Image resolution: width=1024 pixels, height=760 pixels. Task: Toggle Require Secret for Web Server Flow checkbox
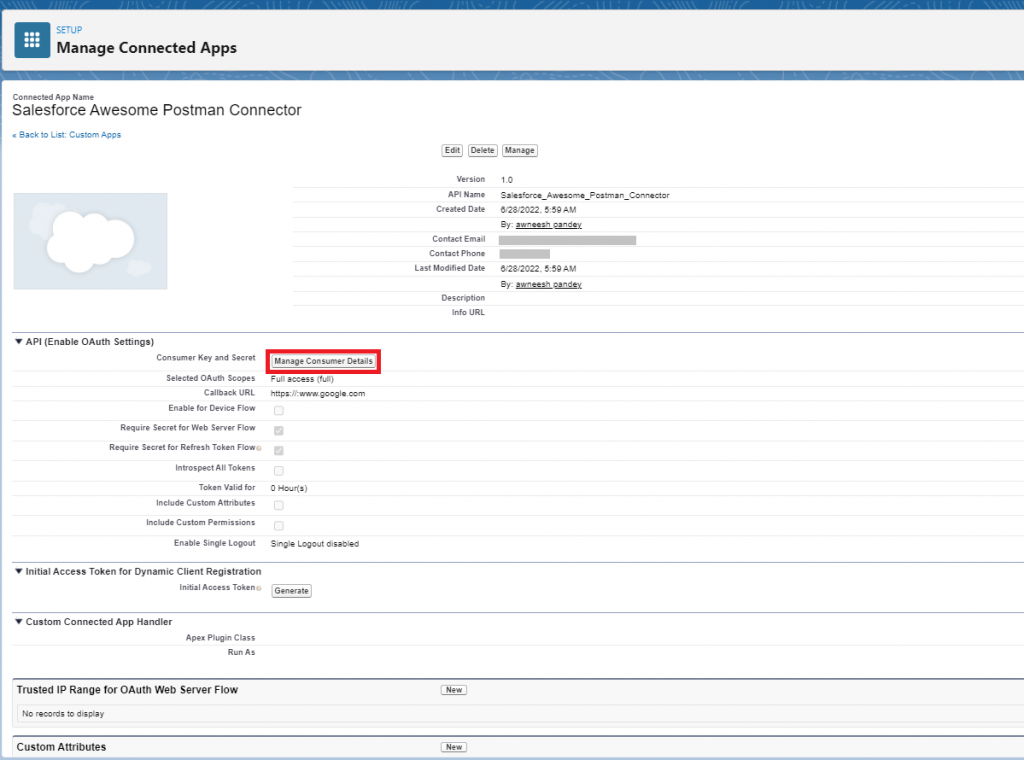[x=279, y=430]
